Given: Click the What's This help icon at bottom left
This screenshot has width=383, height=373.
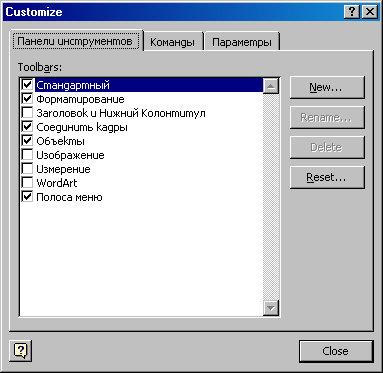Looking at the screenshot, I should click(21, 350).
